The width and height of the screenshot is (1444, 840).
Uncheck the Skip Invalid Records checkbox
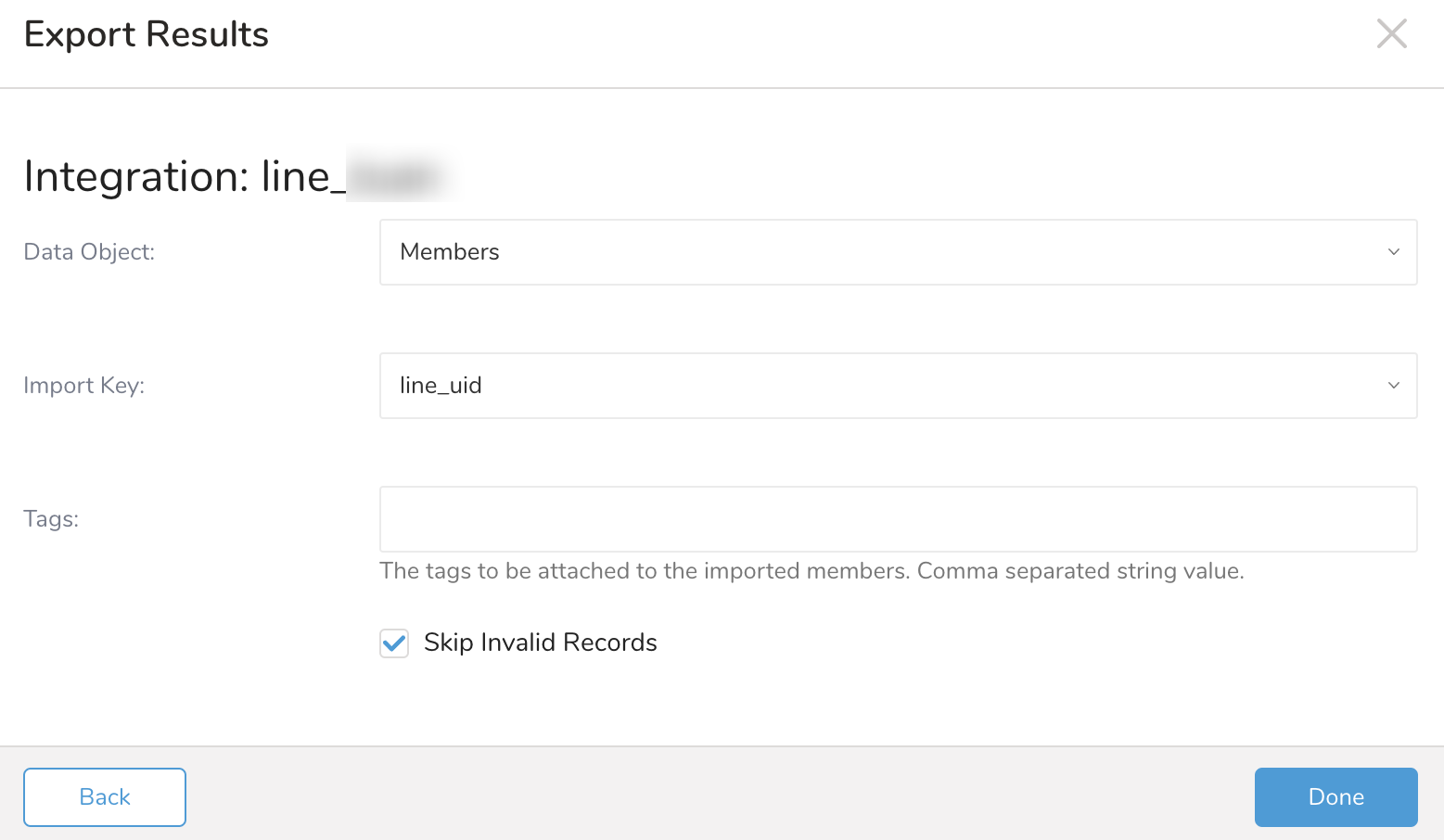[394, 643]
